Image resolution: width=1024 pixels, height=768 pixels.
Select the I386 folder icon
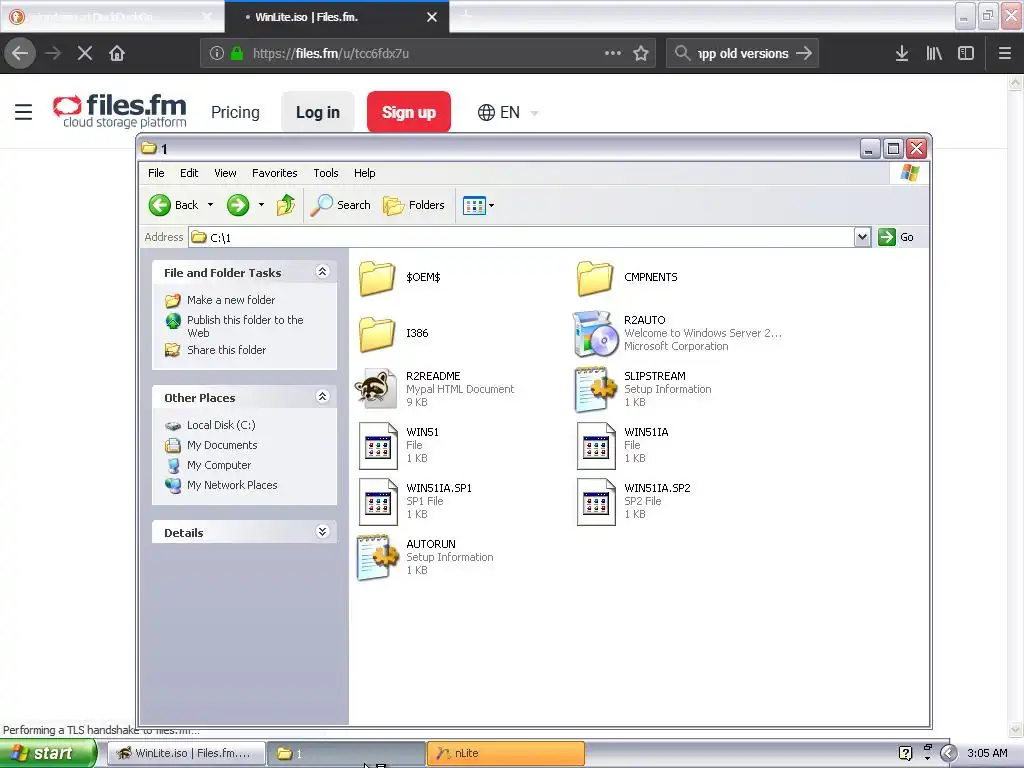[377, 334]
